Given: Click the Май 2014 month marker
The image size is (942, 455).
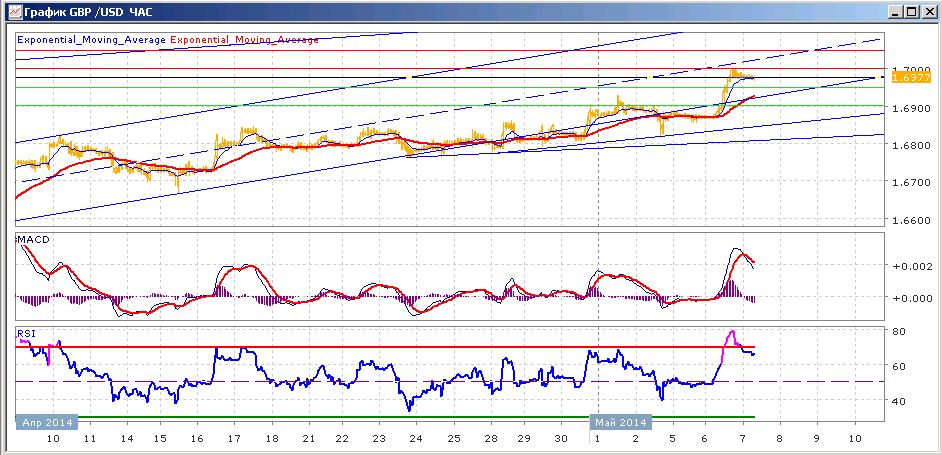Looking at the screenshot, I should (621, 423).
